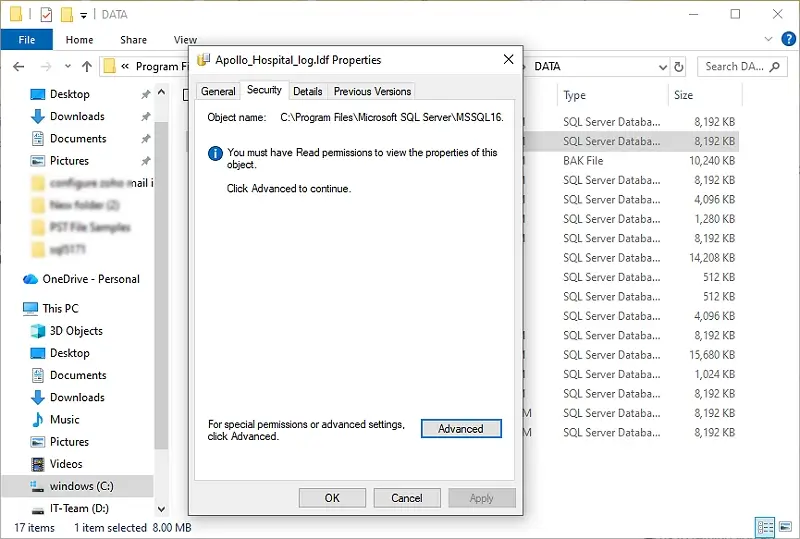Select the Security tab
Viewport: 800px width, 539px height.
(x=264, y=90)
